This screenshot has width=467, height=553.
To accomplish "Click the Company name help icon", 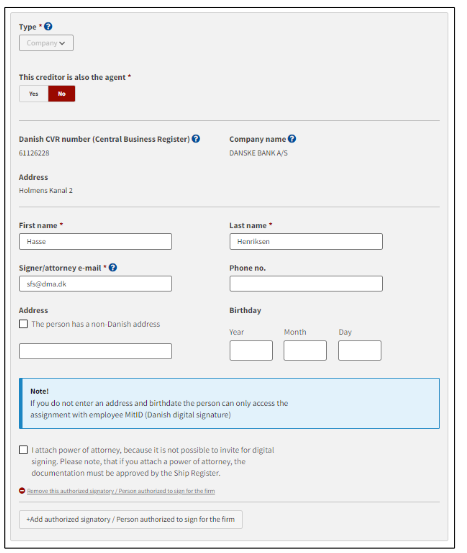I will (292, 139).
